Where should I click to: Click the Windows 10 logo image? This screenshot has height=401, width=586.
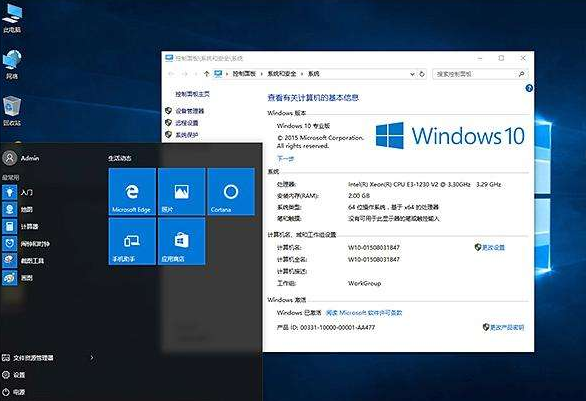point(450,135)
